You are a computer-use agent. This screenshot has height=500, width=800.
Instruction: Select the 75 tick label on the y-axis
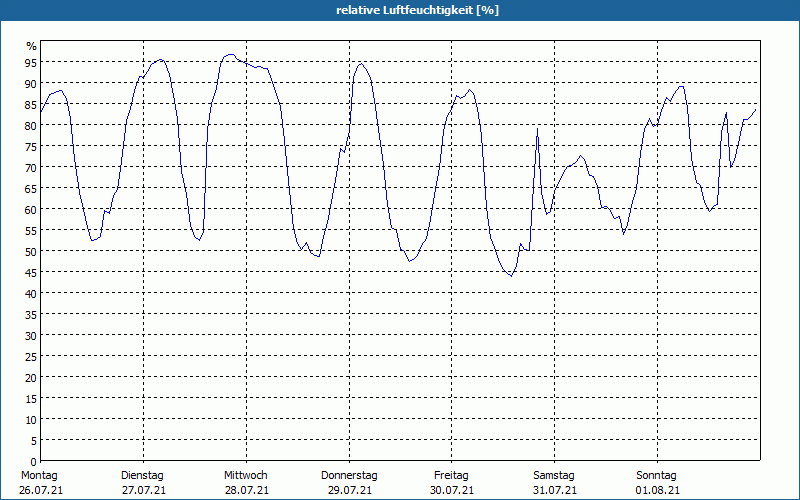[30, 146]
